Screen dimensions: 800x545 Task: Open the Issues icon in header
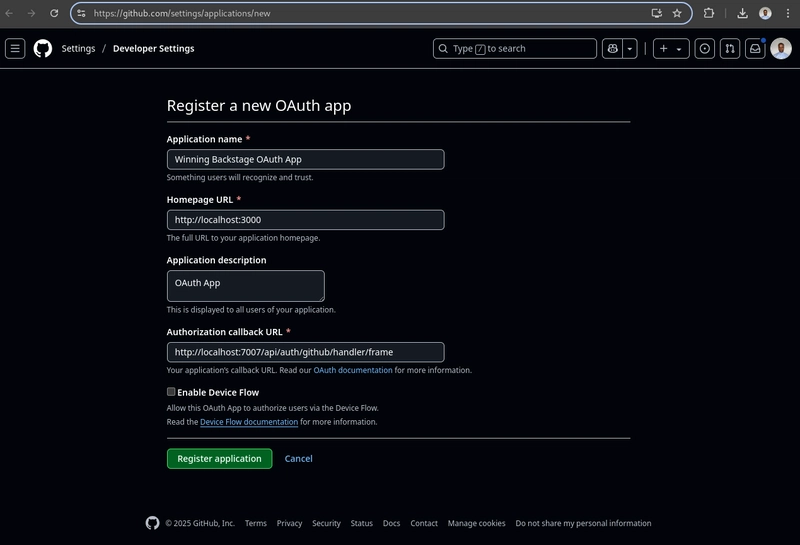pyautogui.click(x=705, y=48)
